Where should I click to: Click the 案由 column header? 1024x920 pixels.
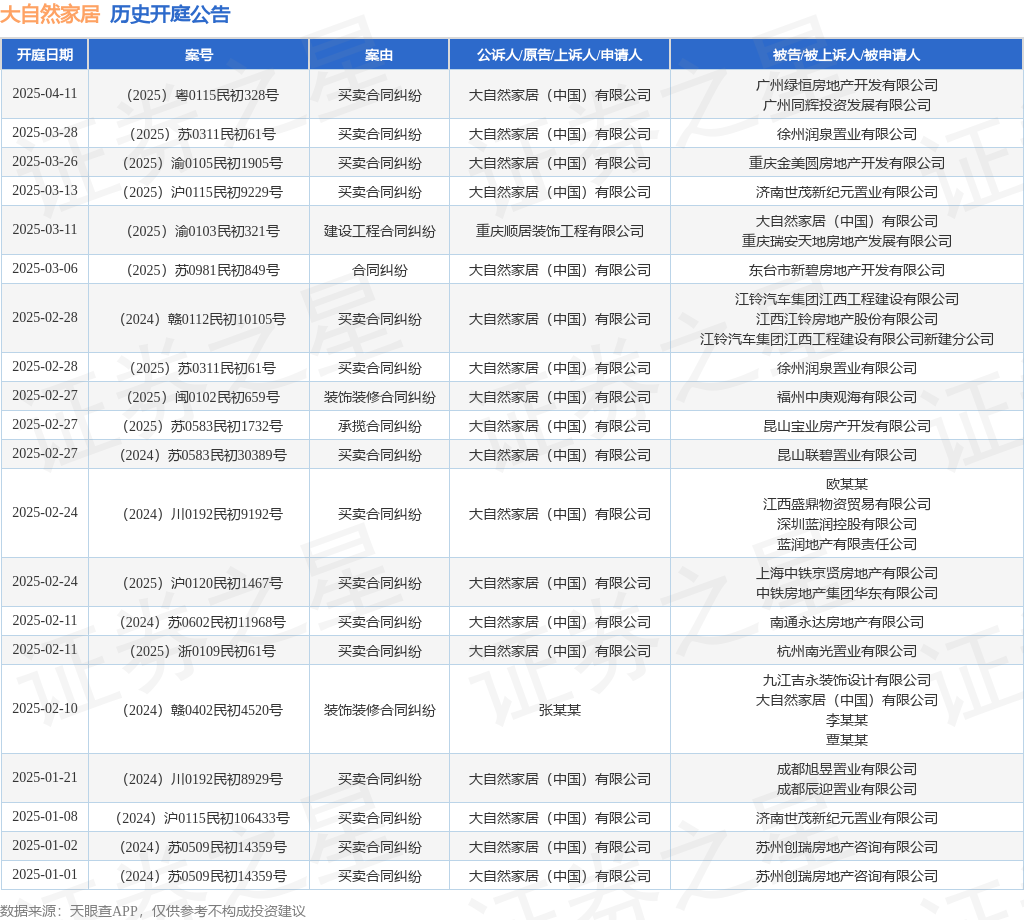point(379,55)
